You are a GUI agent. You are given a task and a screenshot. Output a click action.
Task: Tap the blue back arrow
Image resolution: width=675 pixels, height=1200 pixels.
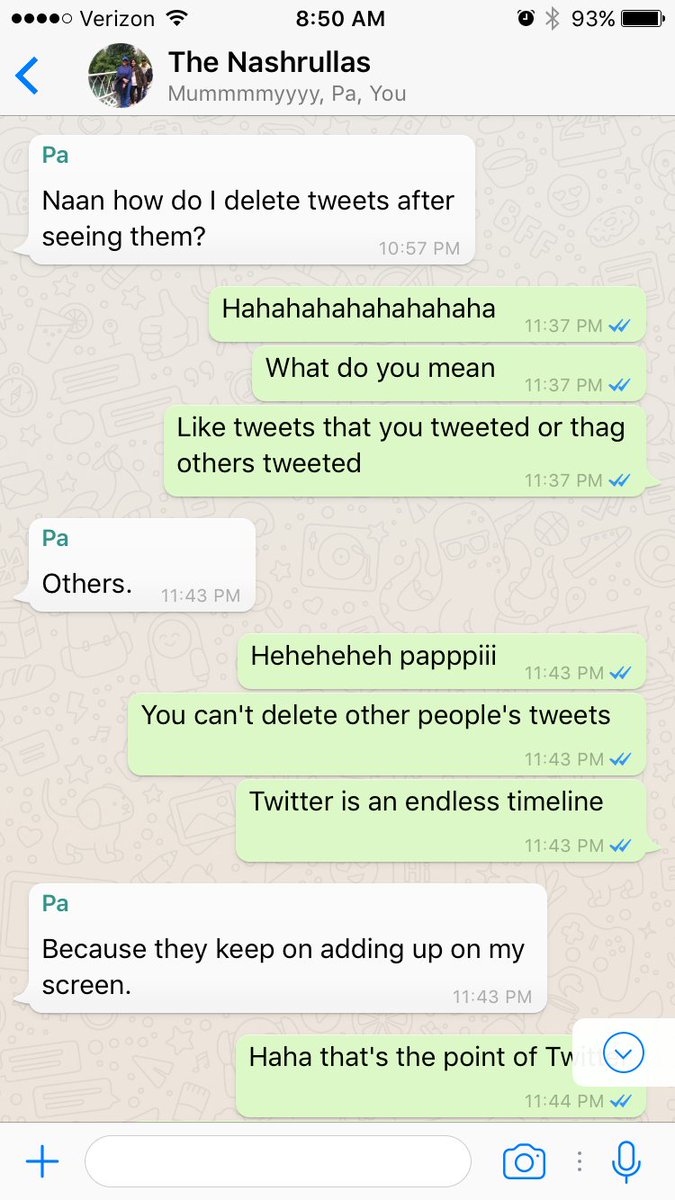pos(28,76)
